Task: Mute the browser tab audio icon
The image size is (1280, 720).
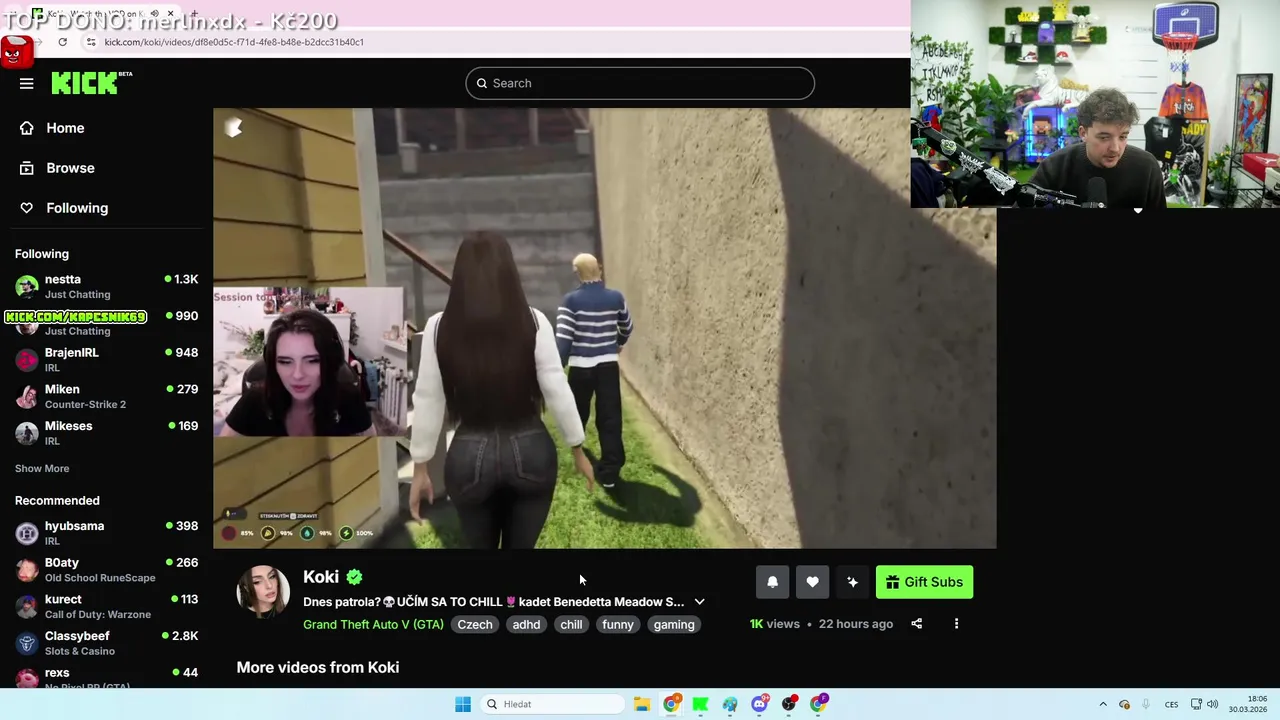Action: pos(154,14)
